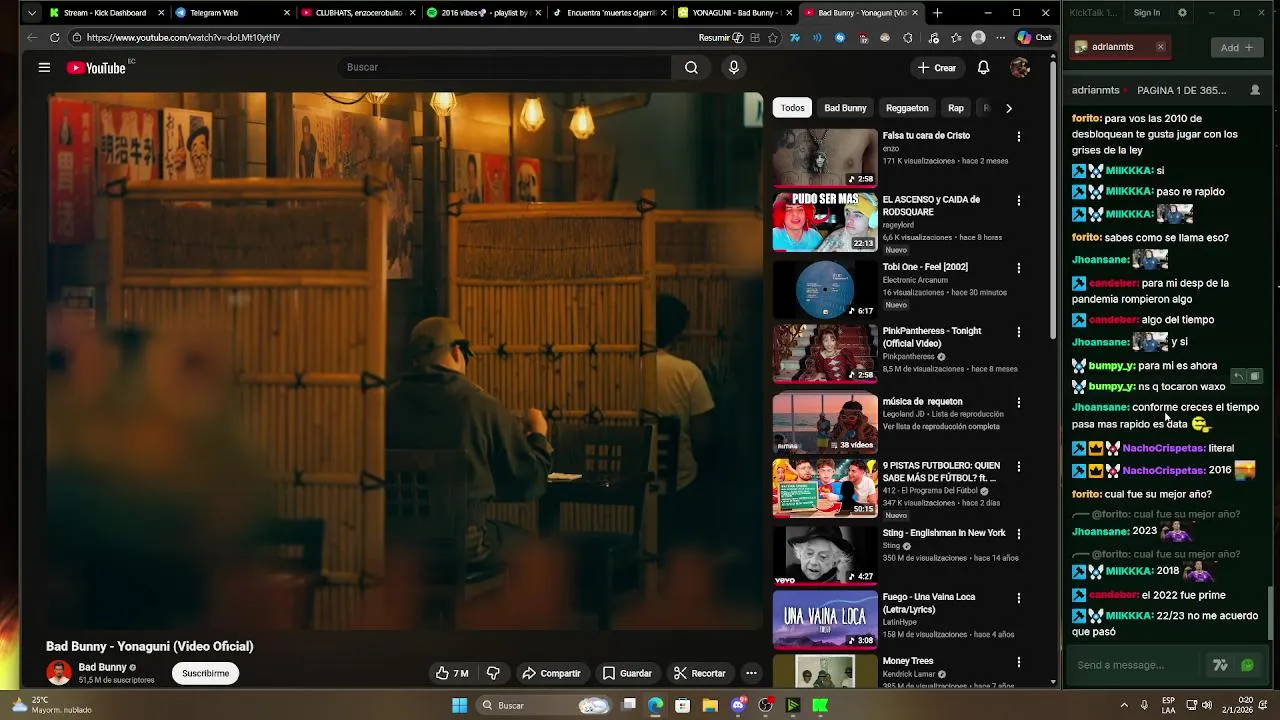Open Windows Start menu

pos(459,705)
